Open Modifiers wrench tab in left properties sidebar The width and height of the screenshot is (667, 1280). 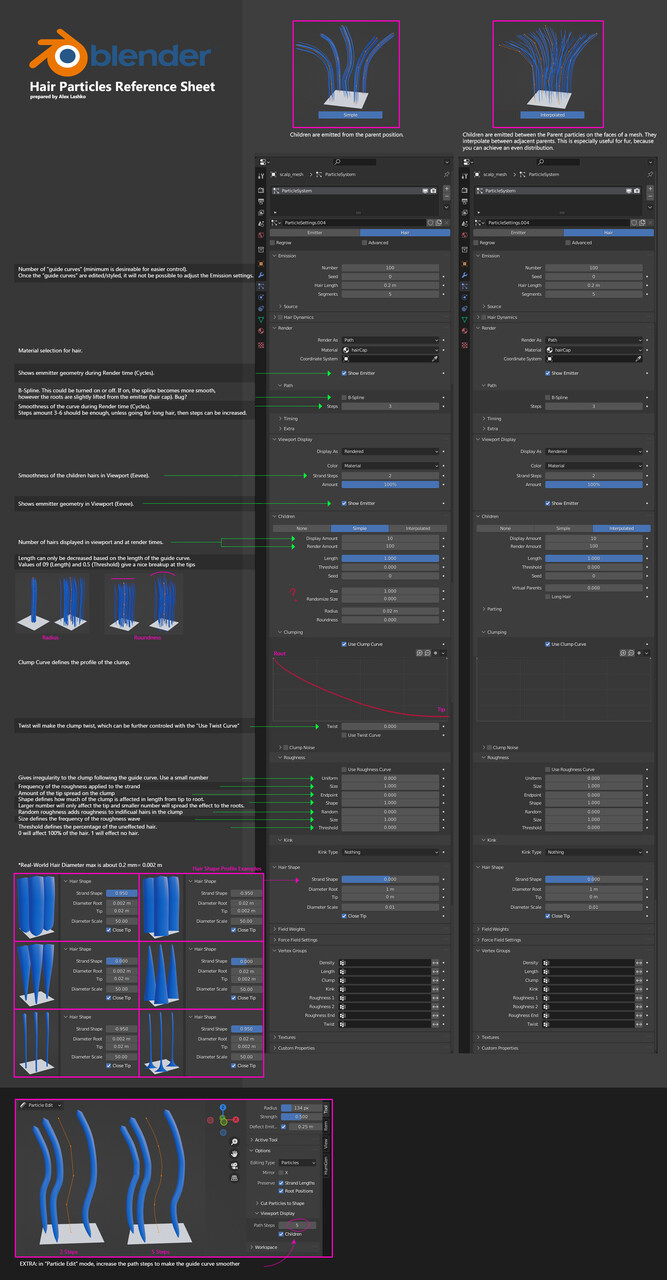tap(261, 275)
